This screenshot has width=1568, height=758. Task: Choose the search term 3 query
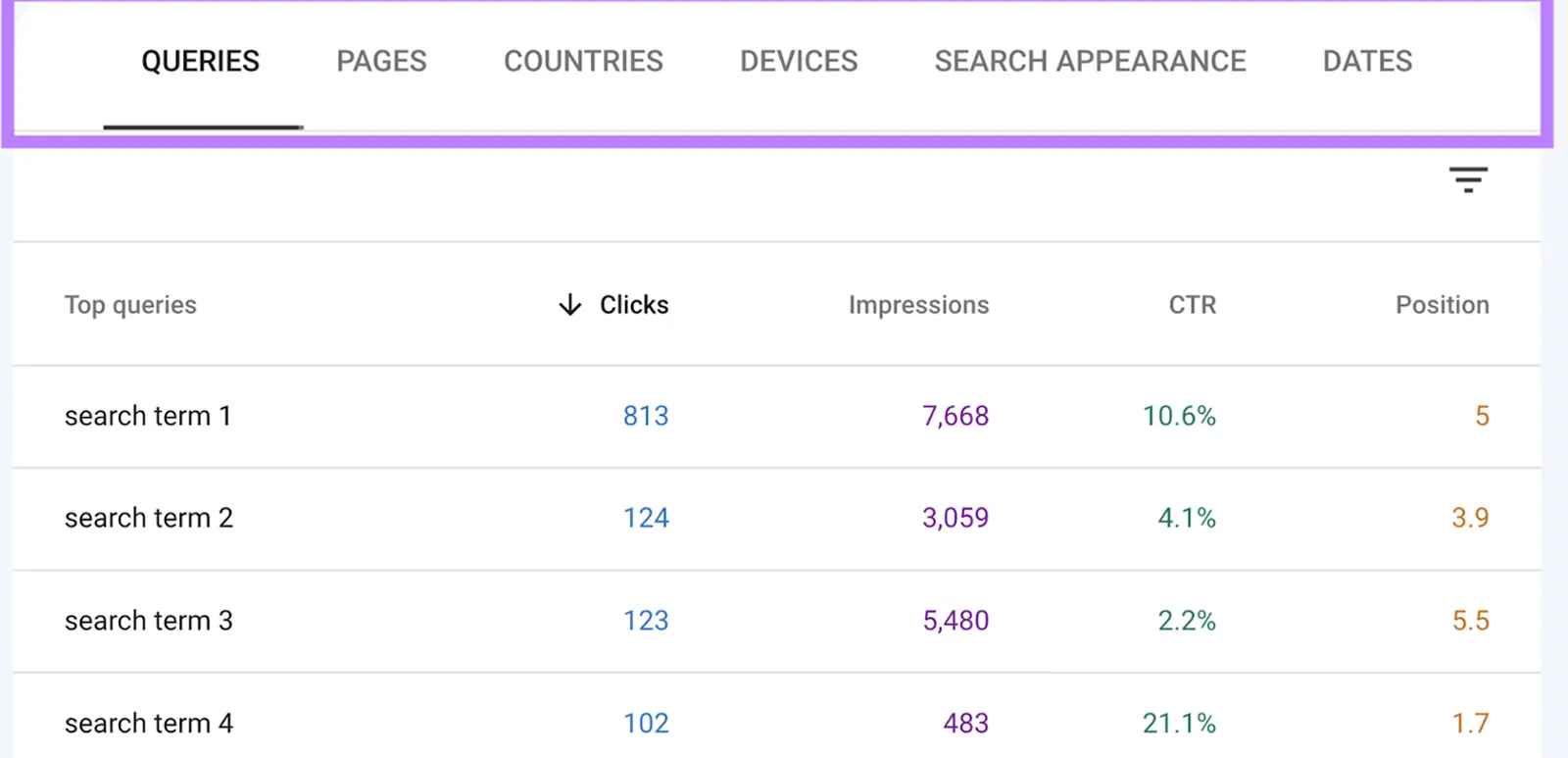coord(149,621)
